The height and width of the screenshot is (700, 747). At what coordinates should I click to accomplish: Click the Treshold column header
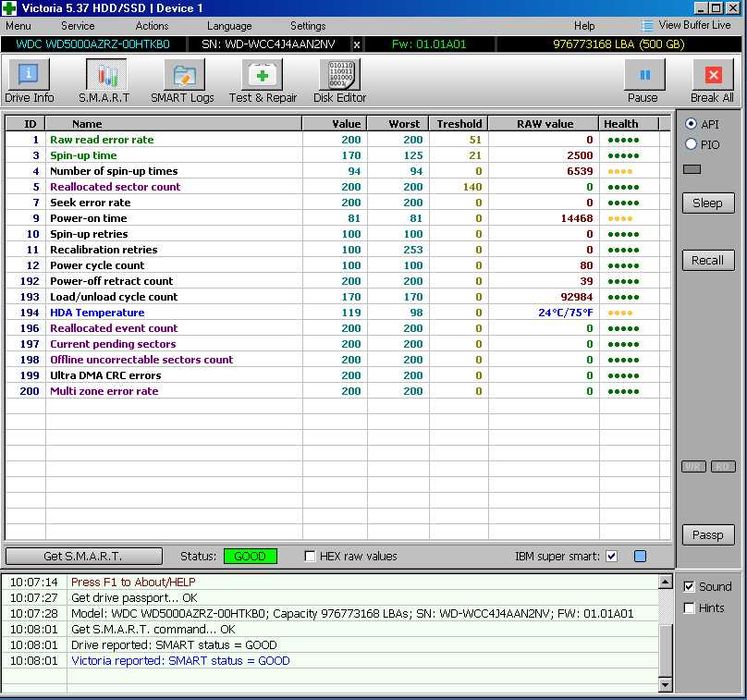pyautogui.click(x=459, y=124)
